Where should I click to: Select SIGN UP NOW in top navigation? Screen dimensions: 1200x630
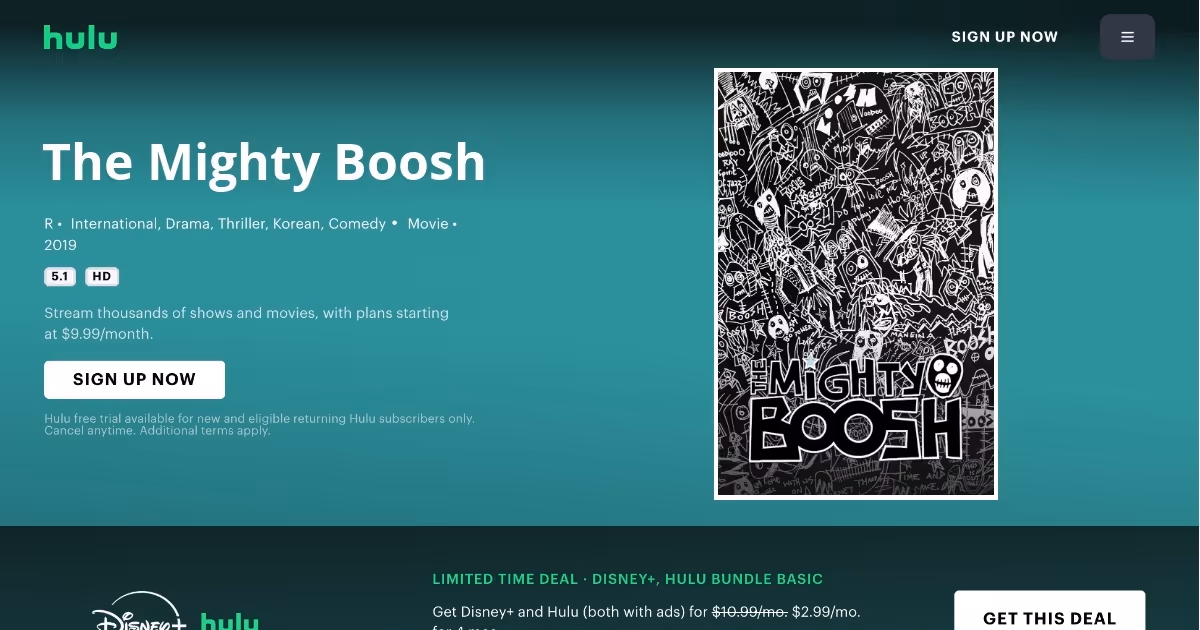click(1004, 37)
